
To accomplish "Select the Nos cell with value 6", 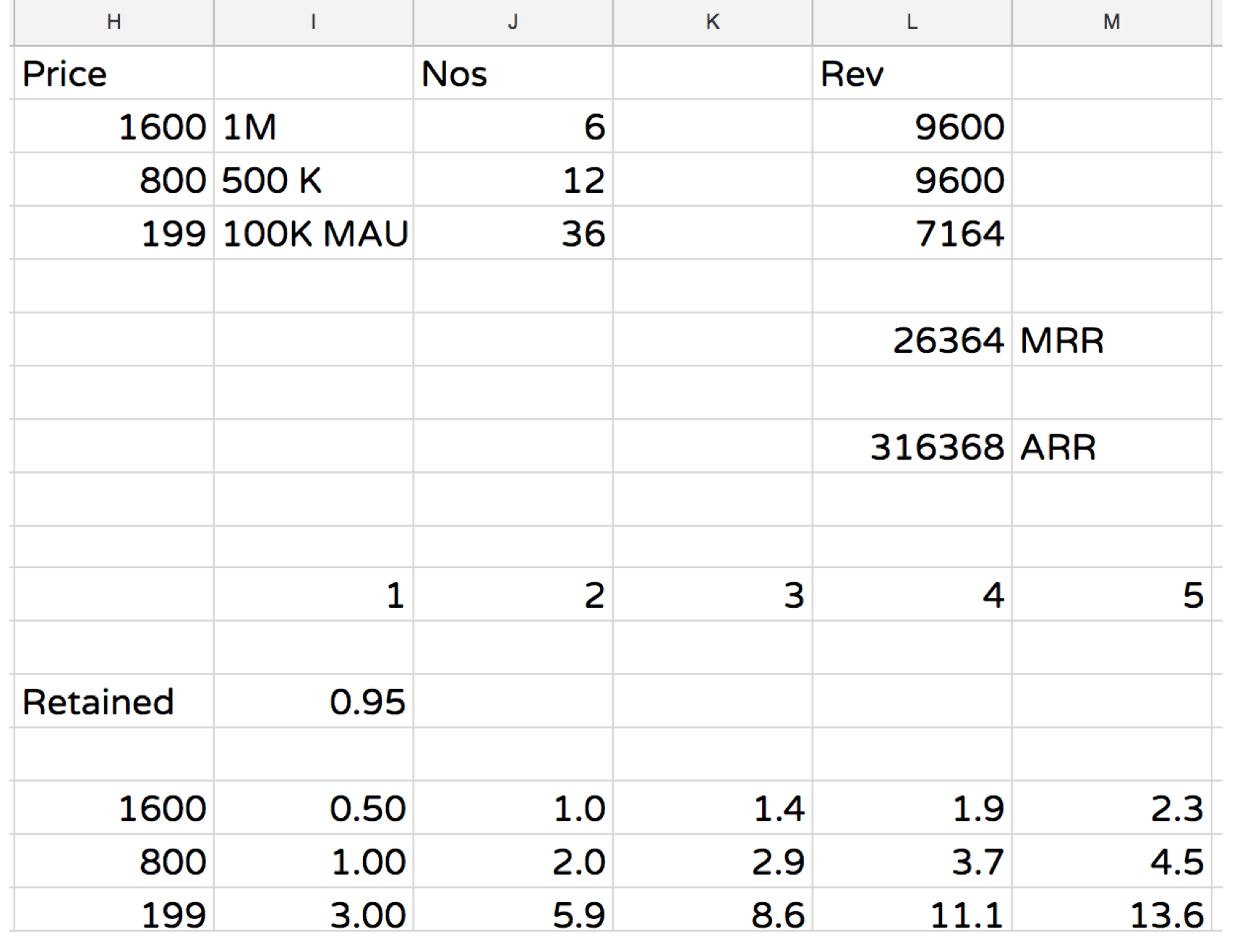I will [x=513, y=126].
